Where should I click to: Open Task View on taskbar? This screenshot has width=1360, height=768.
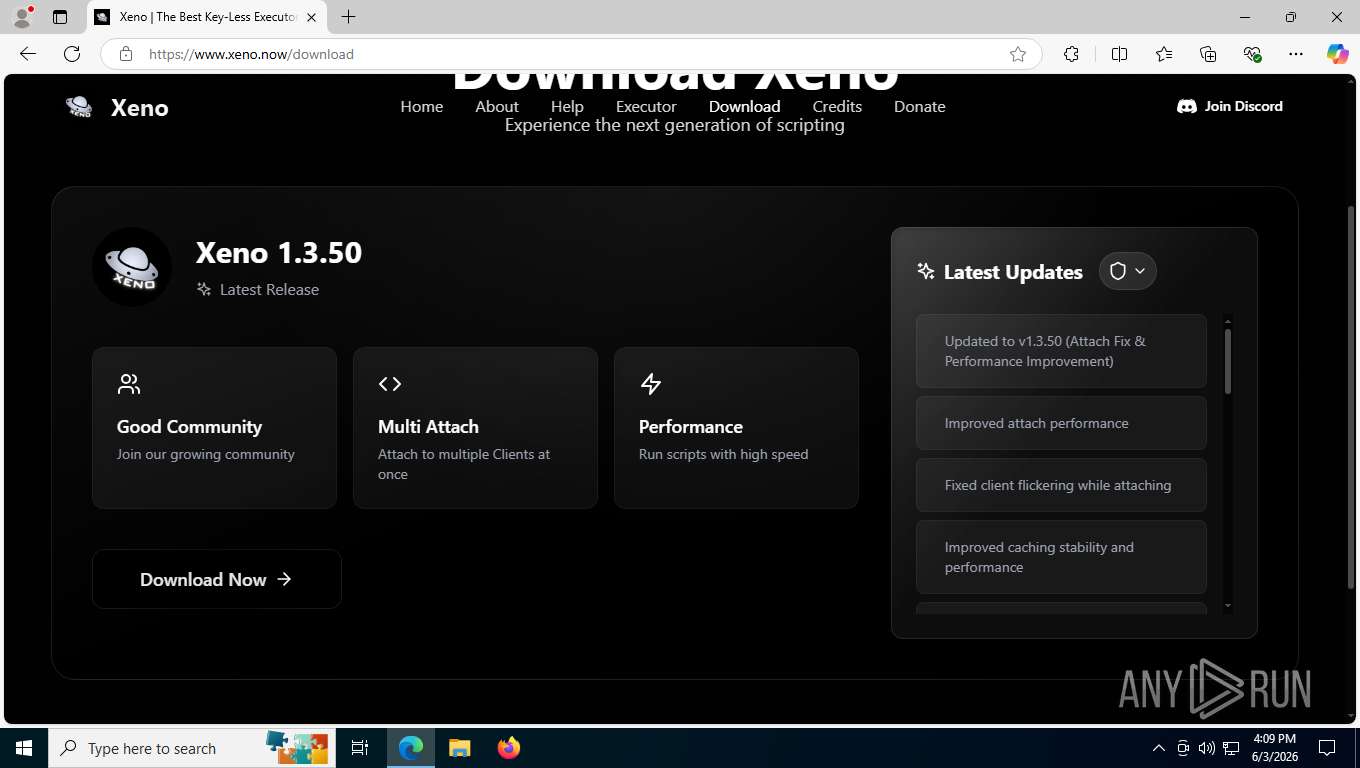pos(360,748)
